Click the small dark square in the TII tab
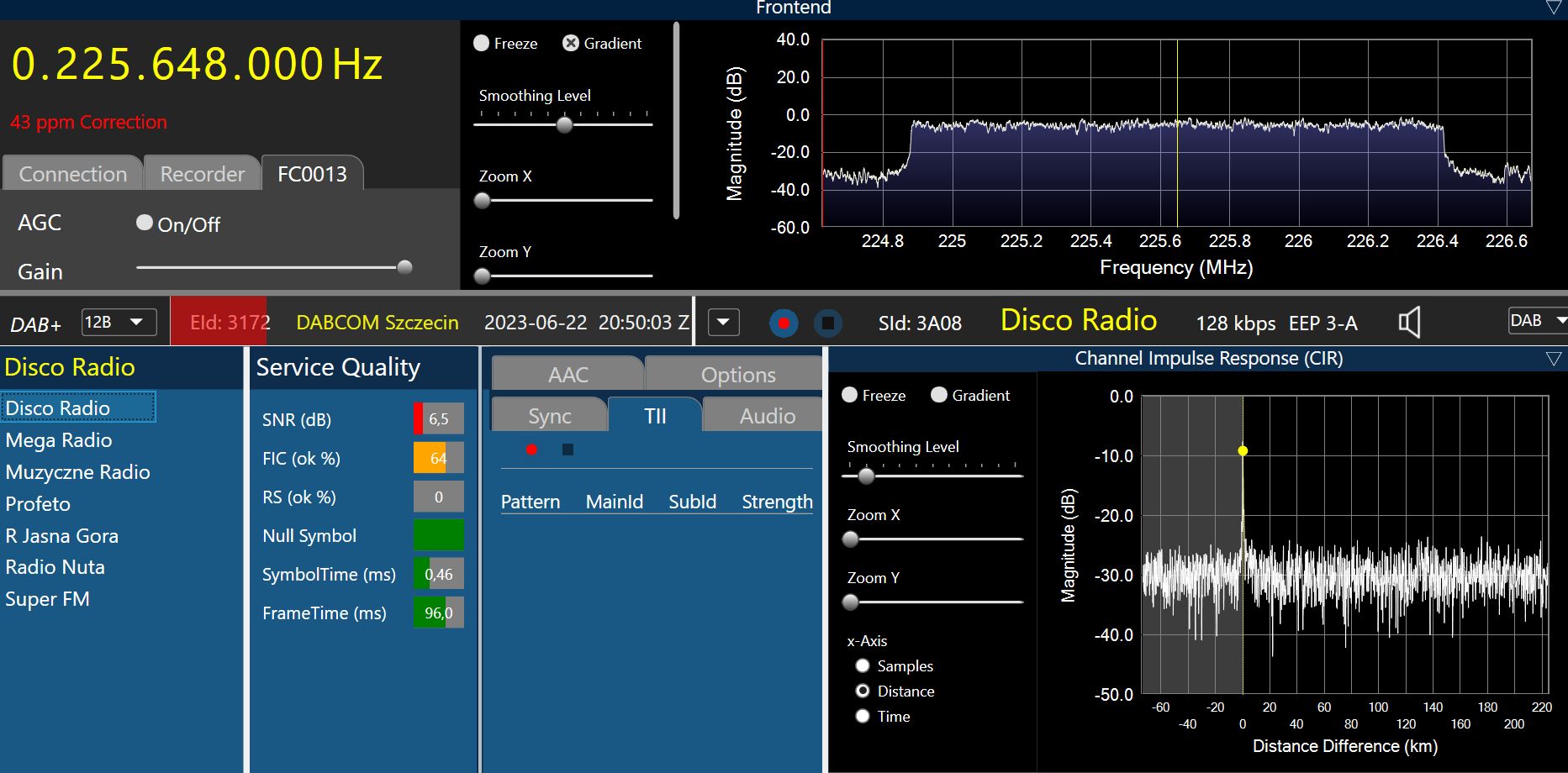 tap(568, 450)
